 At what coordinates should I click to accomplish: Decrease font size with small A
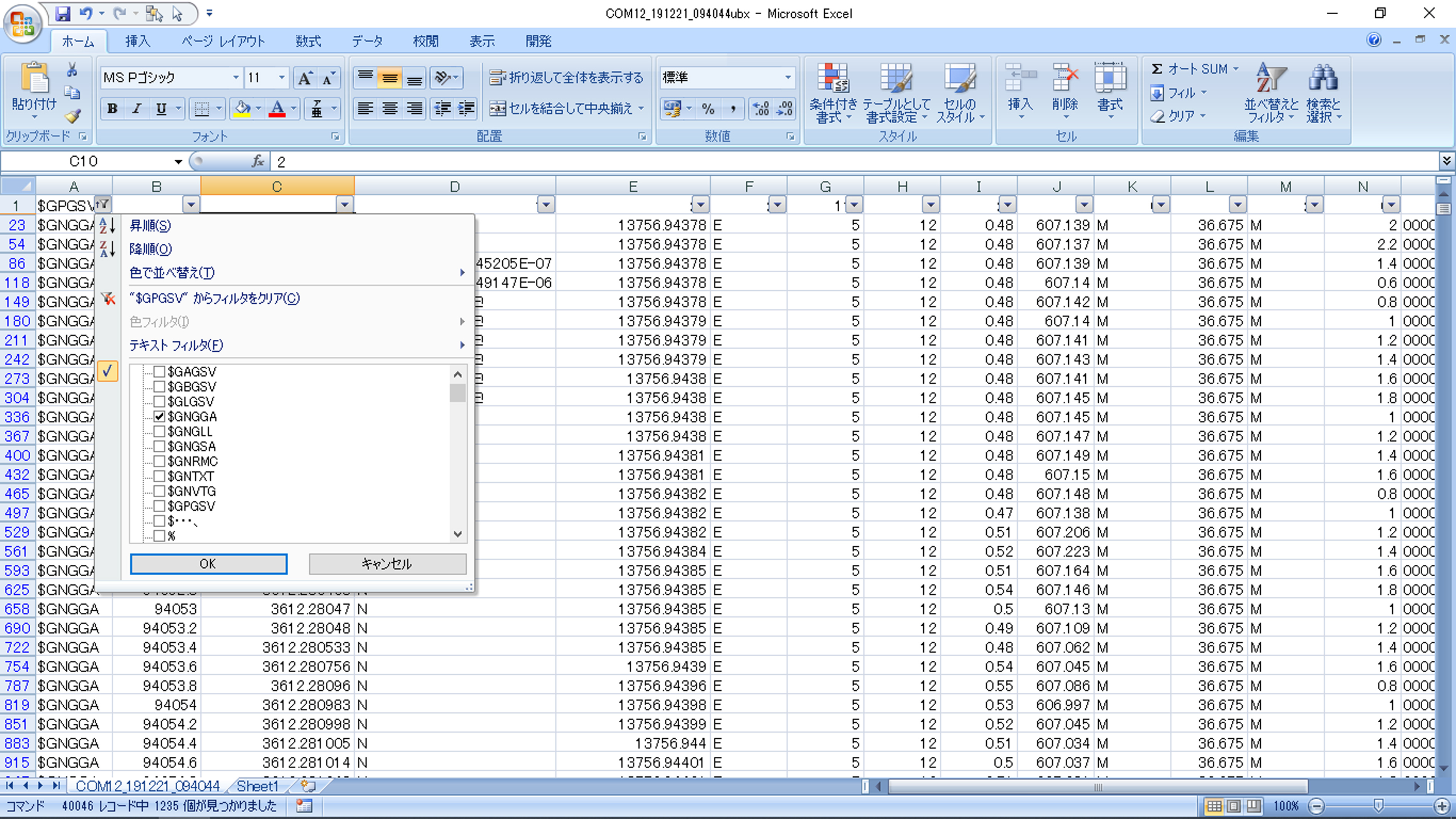point(329,78)
